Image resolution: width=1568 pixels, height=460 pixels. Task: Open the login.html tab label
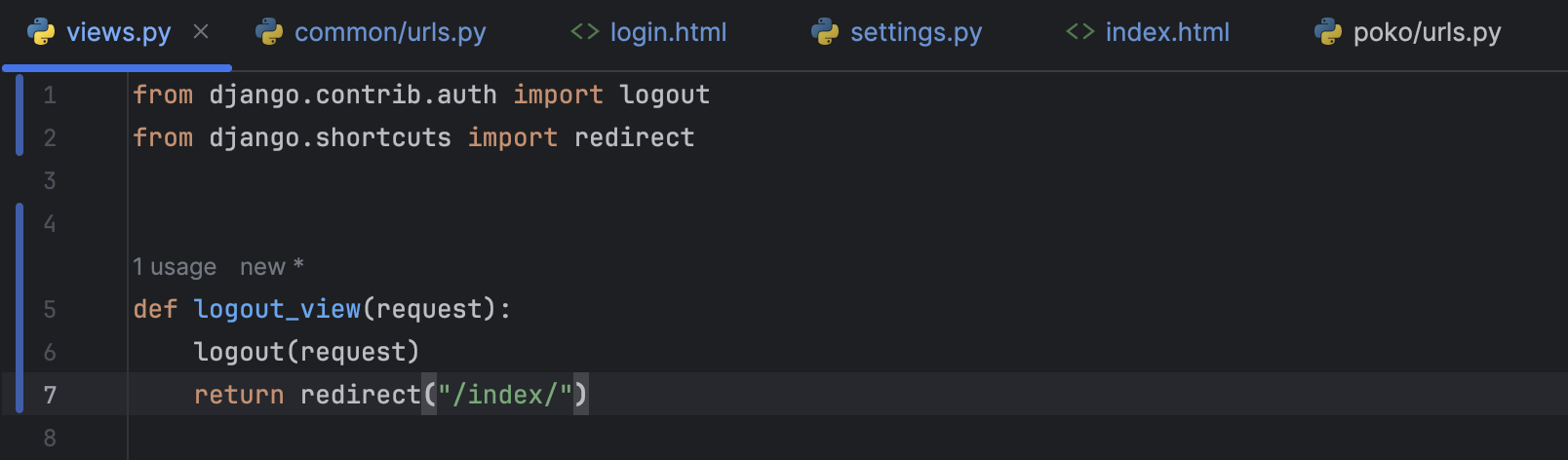coord(668,32)
